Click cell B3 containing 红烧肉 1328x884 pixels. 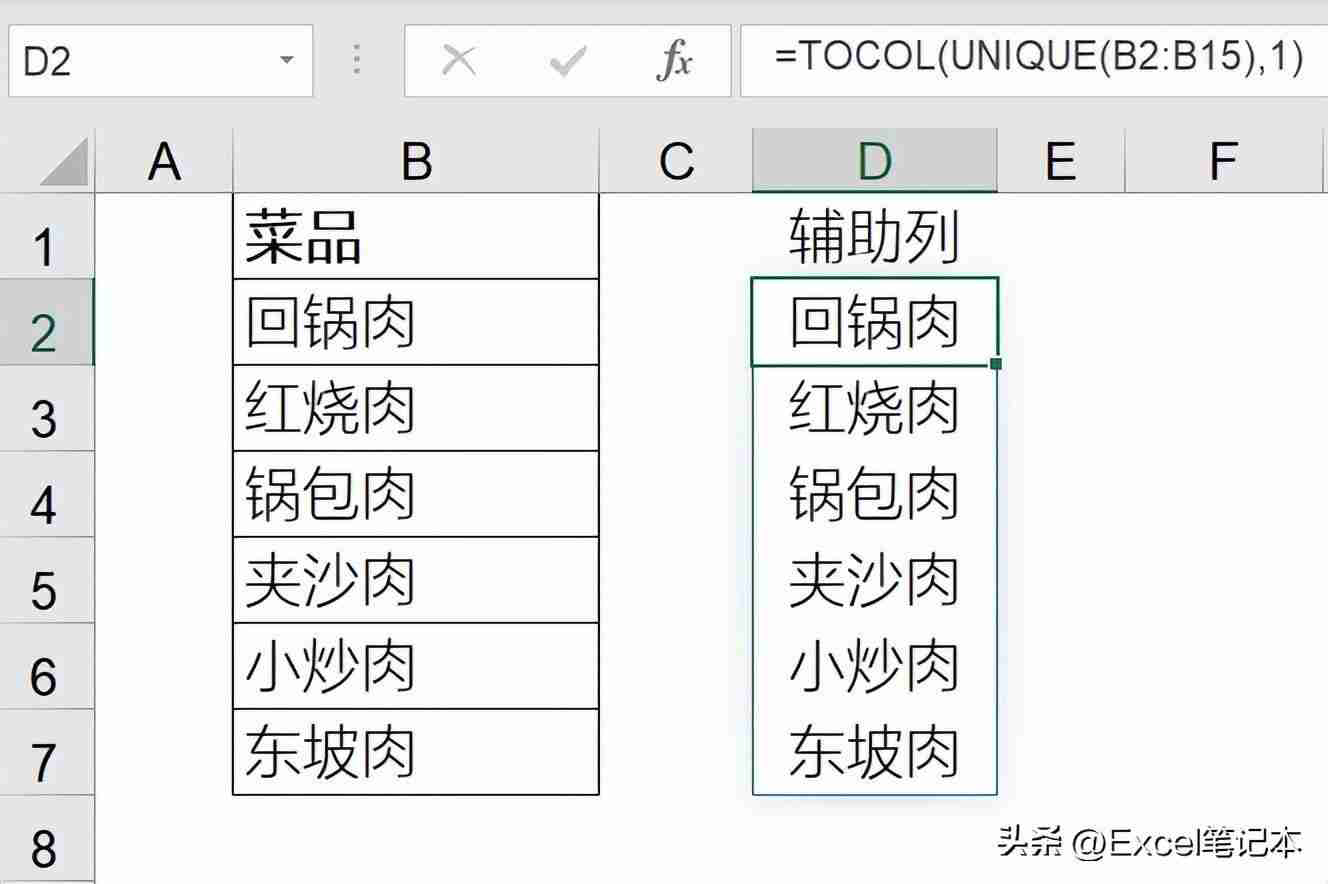(x=416, y=408)
